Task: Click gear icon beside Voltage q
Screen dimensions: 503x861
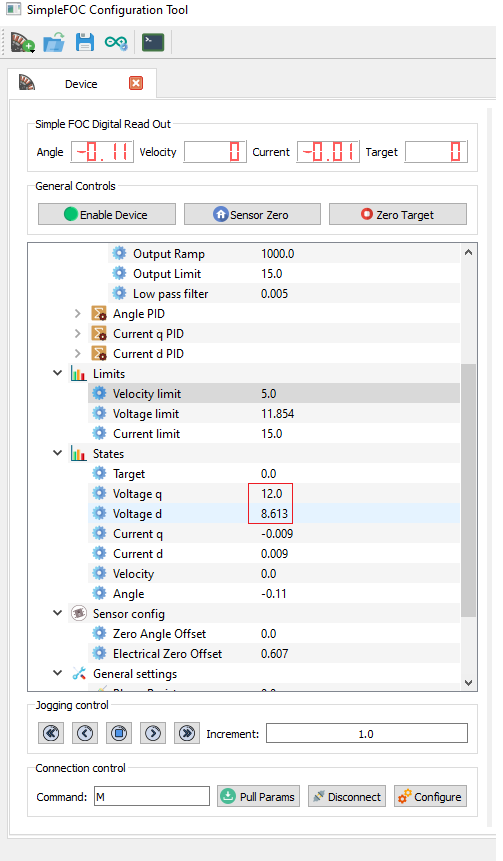Action: [x=99, y=493]
